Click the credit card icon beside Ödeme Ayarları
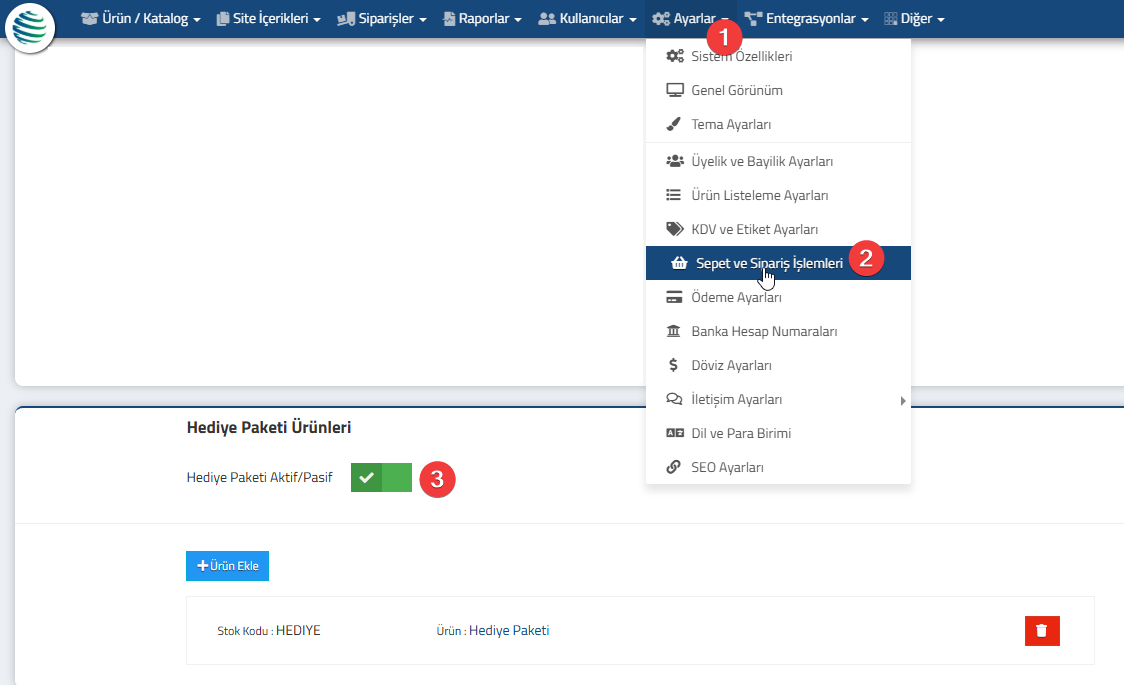The image size is (1124, 685). pos(674,297)
